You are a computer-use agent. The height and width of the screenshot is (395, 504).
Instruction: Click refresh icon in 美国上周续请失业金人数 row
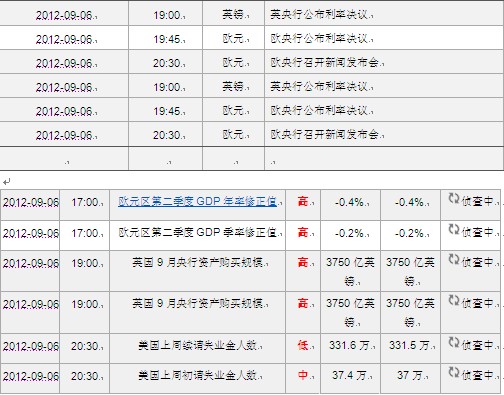[x=454, y=342]
